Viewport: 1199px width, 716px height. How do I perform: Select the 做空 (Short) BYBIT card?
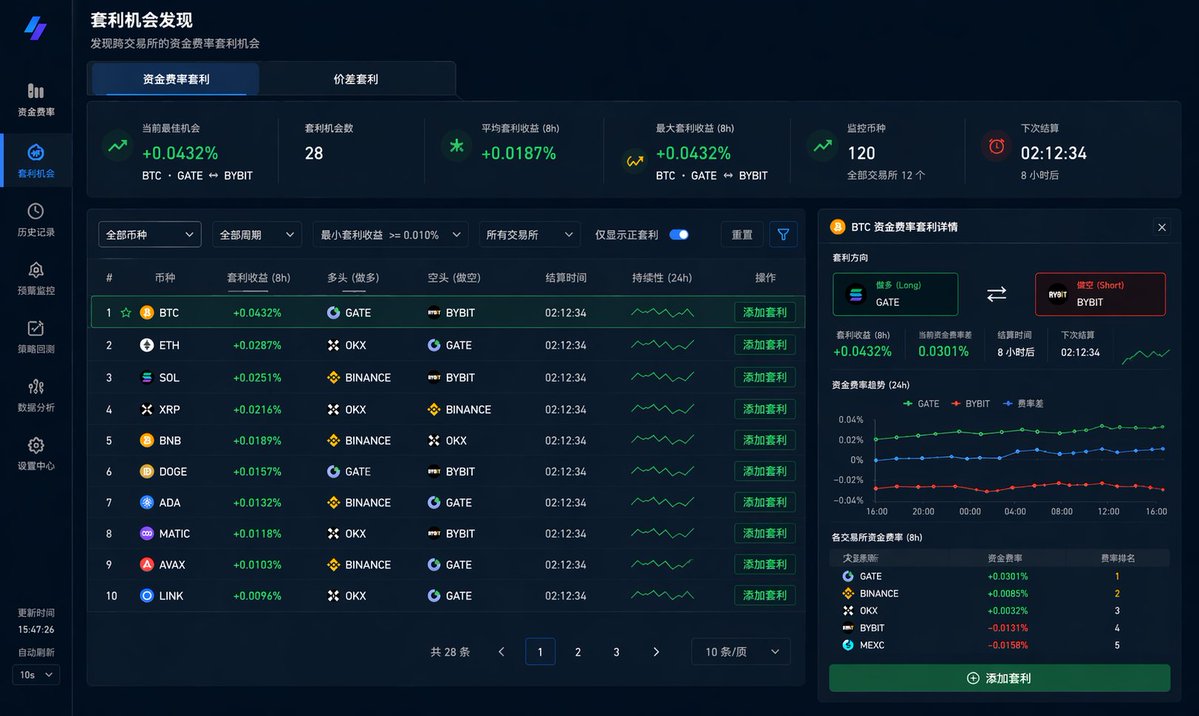pyautogui.click(x=1100, y=294)
